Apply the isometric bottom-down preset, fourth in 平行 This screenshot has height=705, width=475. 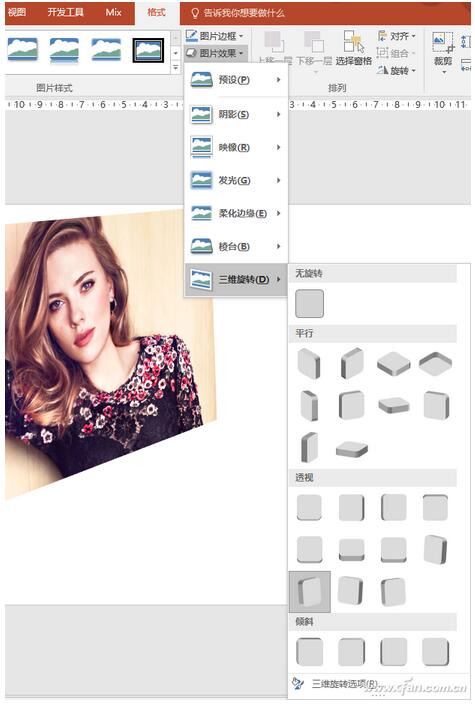(435, 363)
